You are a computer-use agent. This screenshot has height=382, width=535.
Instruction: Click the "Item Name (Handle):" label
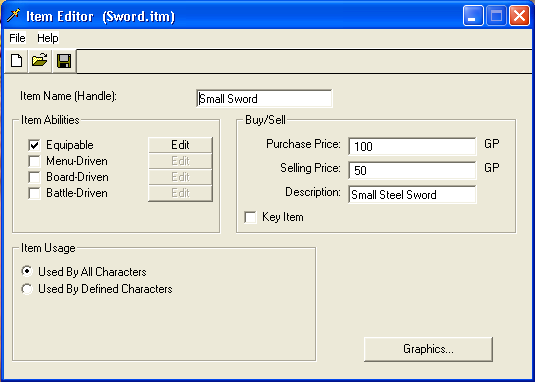(68, 96)
